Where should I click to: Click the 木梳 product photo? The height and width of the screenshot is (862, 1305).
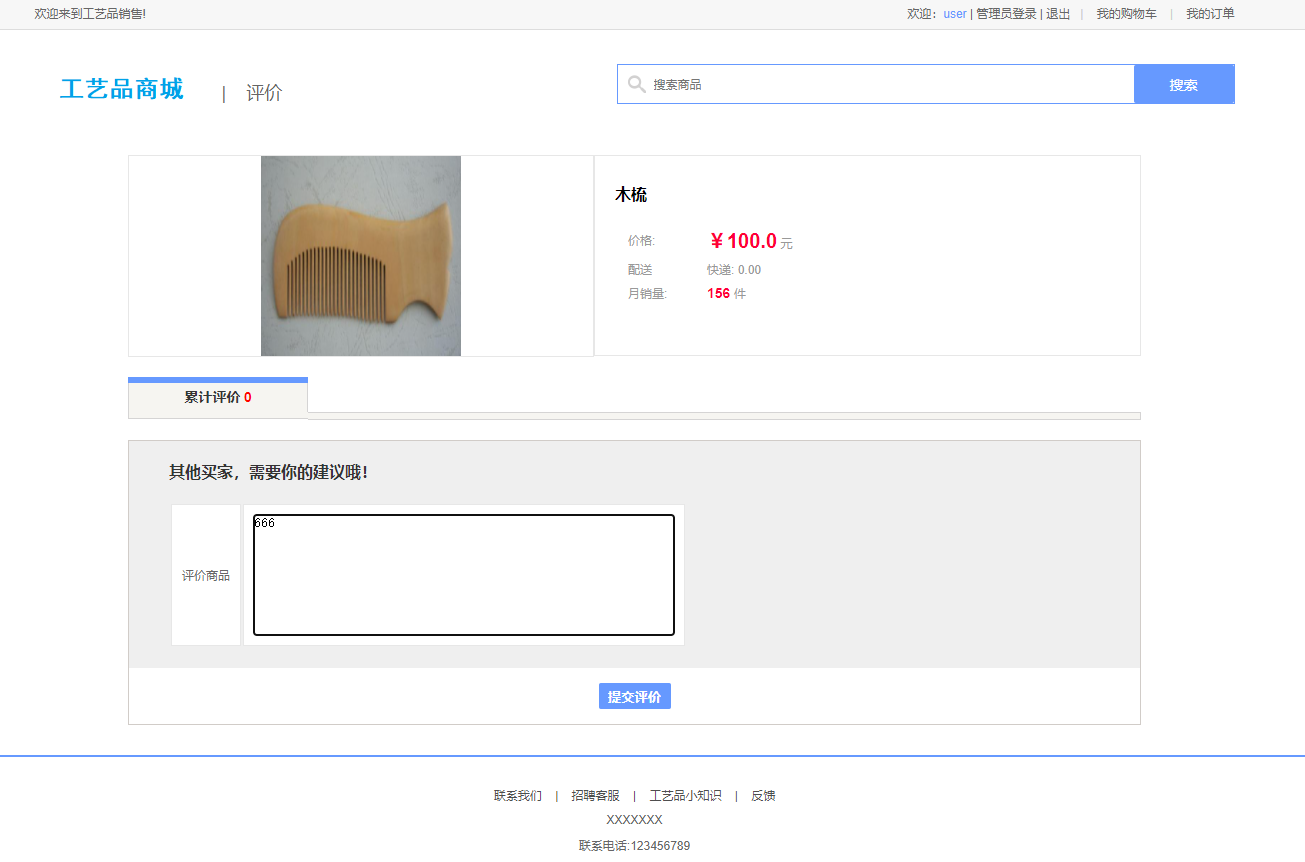(360, 255)
